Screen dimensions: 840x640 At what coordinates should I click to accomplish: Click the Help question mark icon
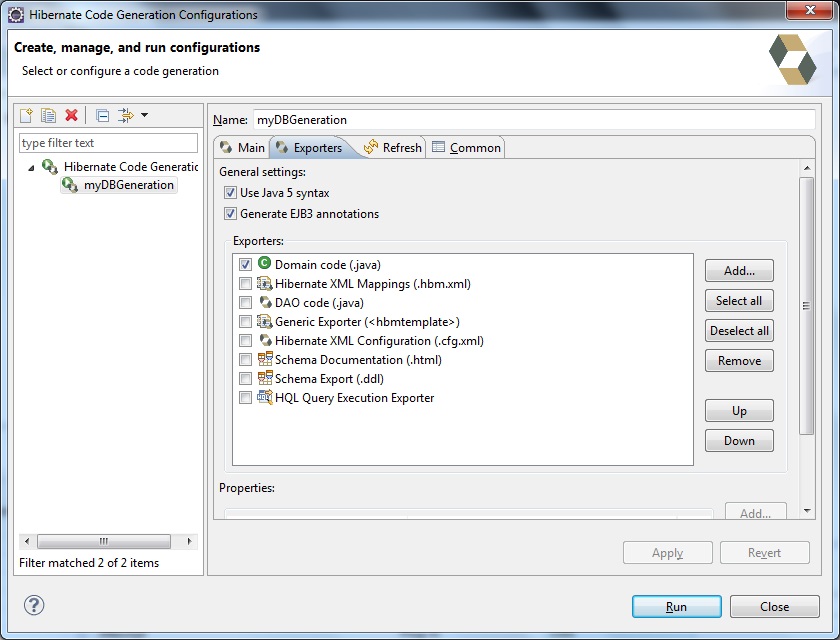point(34,606)
